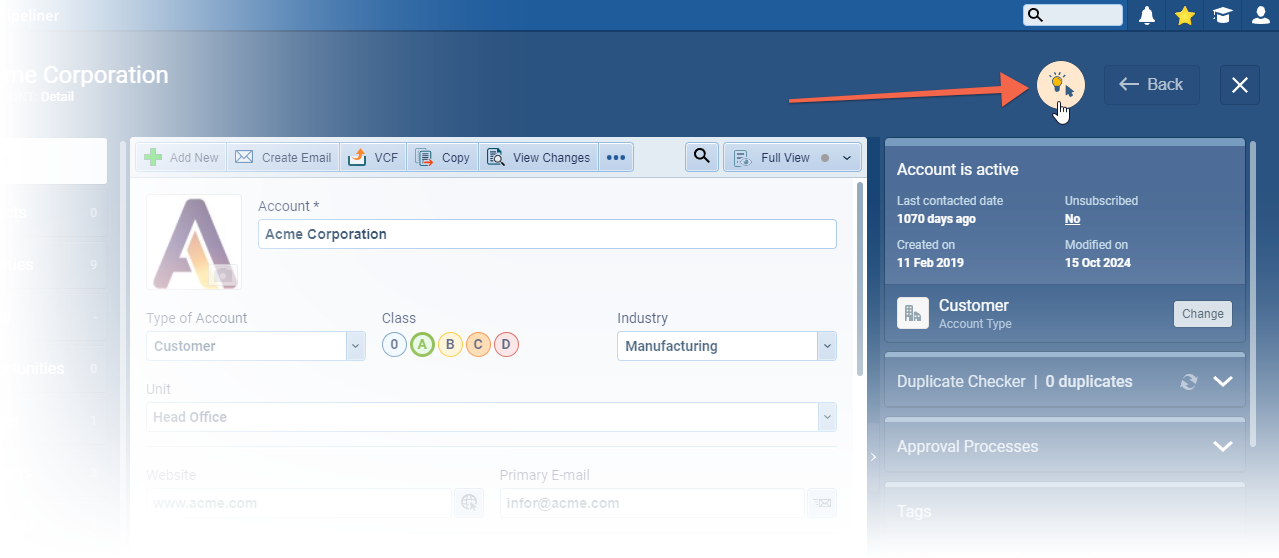Click the send email icon beside Primary E-mail
The height and width of the screenshot is (558, 1279).
822,503
